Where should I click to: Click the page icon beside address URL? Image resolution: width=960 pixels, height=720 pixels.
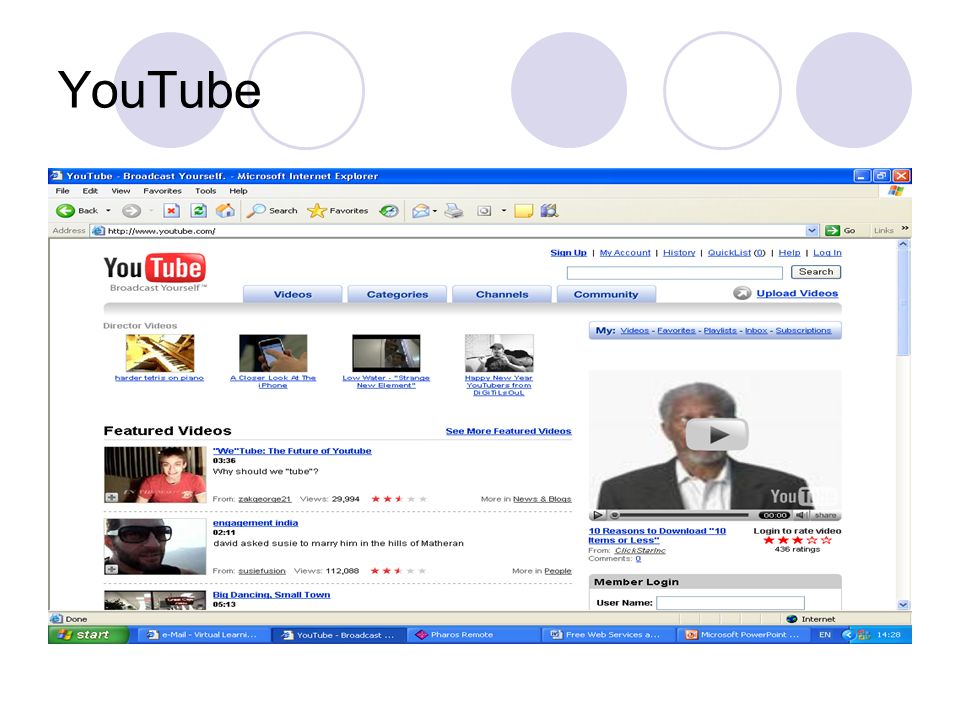pos(98,231)
